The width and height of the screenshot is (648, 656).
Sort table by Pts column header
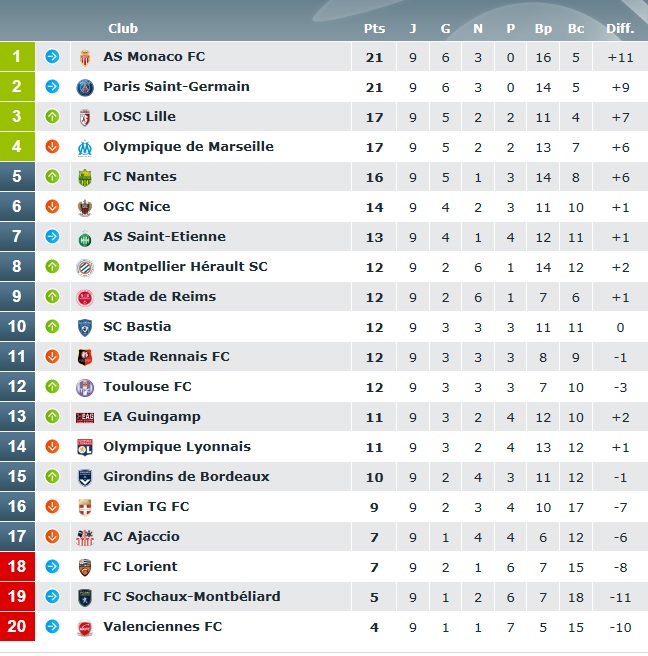(x=374, y=28)
